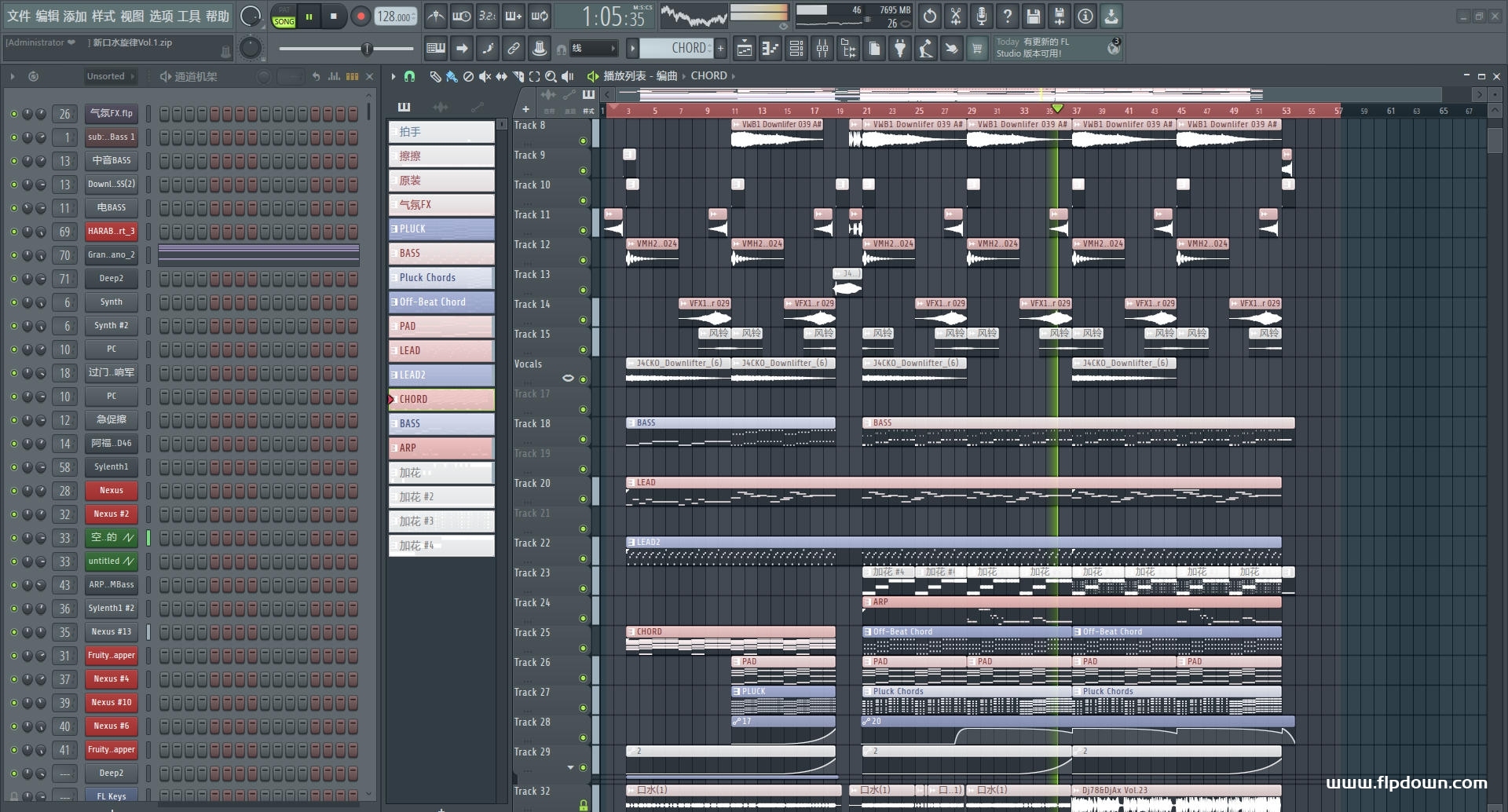The height and width of the screenshot is (812, 1508).
Task: Select the playlist mute tool
Action: click(x=485, y=76)
